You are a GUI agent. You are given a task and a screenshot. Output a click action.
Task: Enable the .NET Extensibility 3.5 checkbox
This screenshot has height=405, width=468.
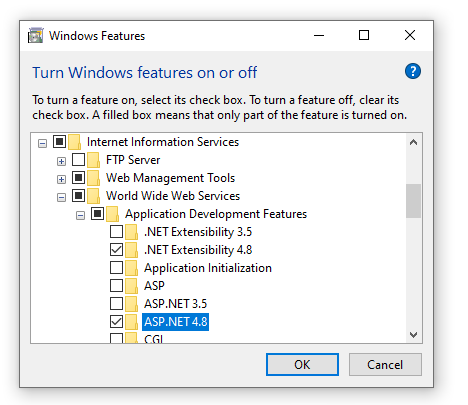point(116,232)
